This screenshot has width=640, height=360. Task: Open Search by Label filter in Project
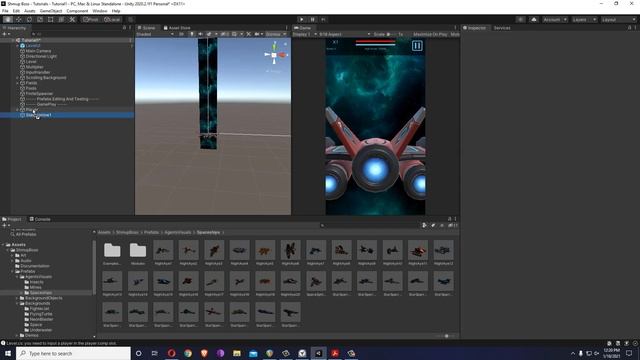(433, 225)
